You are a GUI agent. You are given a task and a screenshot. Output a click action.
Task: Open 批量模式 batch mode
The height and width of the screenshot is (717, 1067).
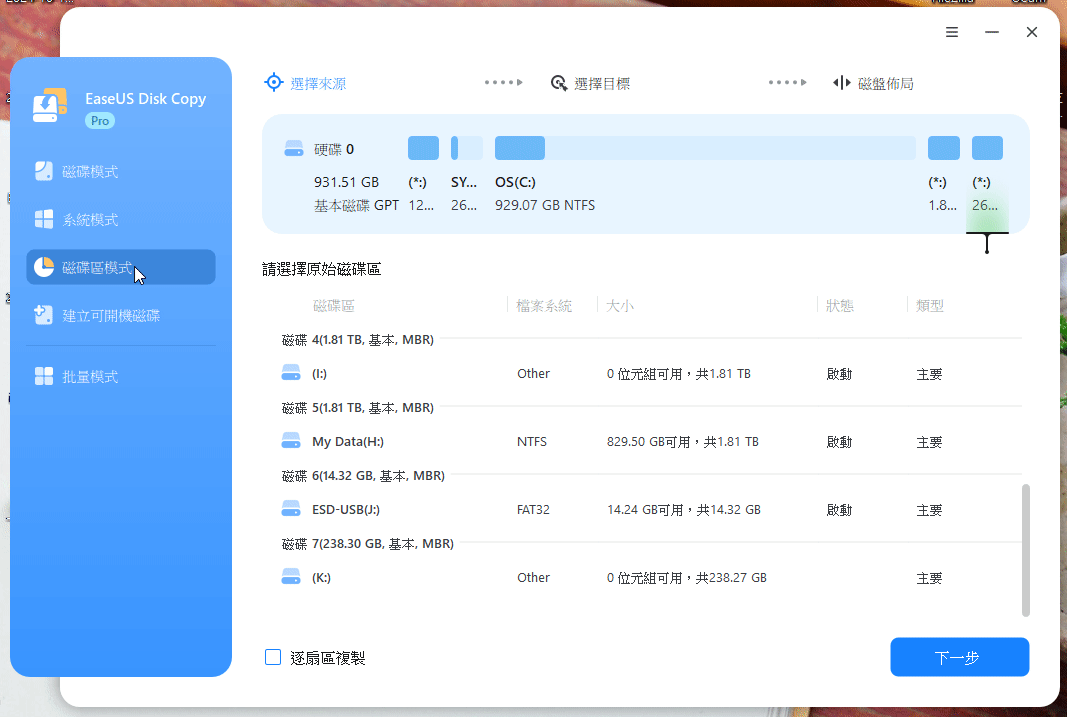click(x=120, y=376)
